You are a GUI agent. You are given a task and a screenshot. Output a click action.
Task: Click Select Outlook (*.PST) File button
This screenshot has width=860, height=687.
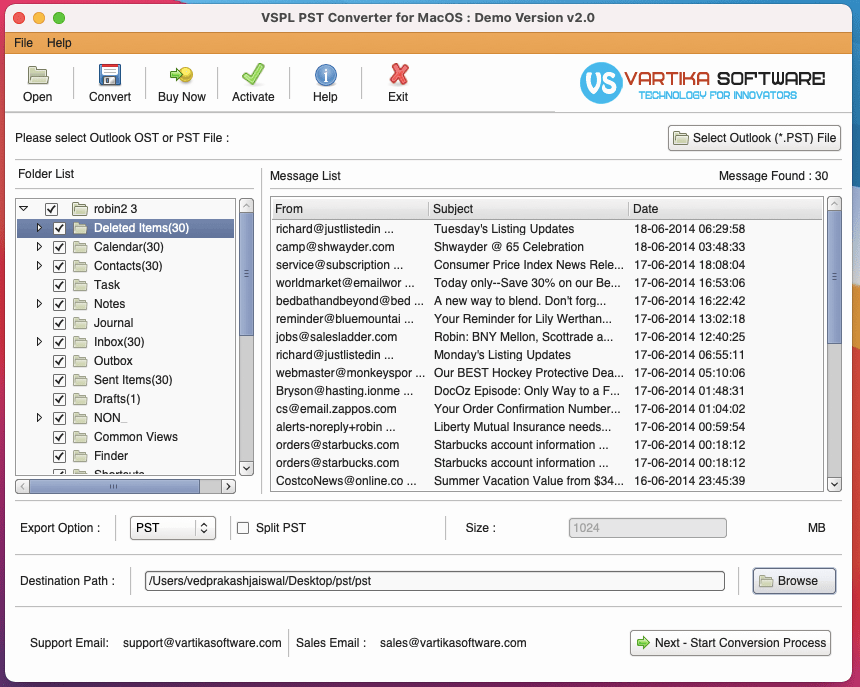point(754,138)
